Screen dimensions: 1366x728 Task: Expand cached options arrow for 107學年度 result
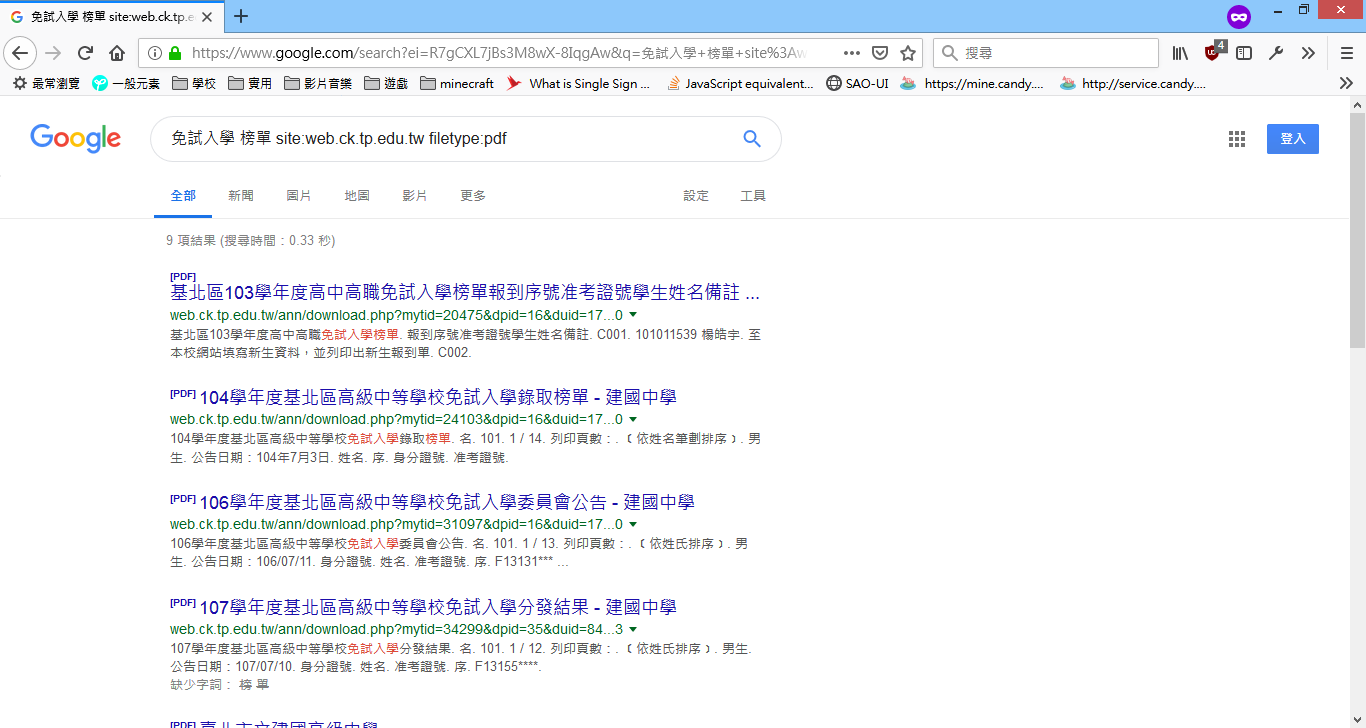(x=633, y=629)
